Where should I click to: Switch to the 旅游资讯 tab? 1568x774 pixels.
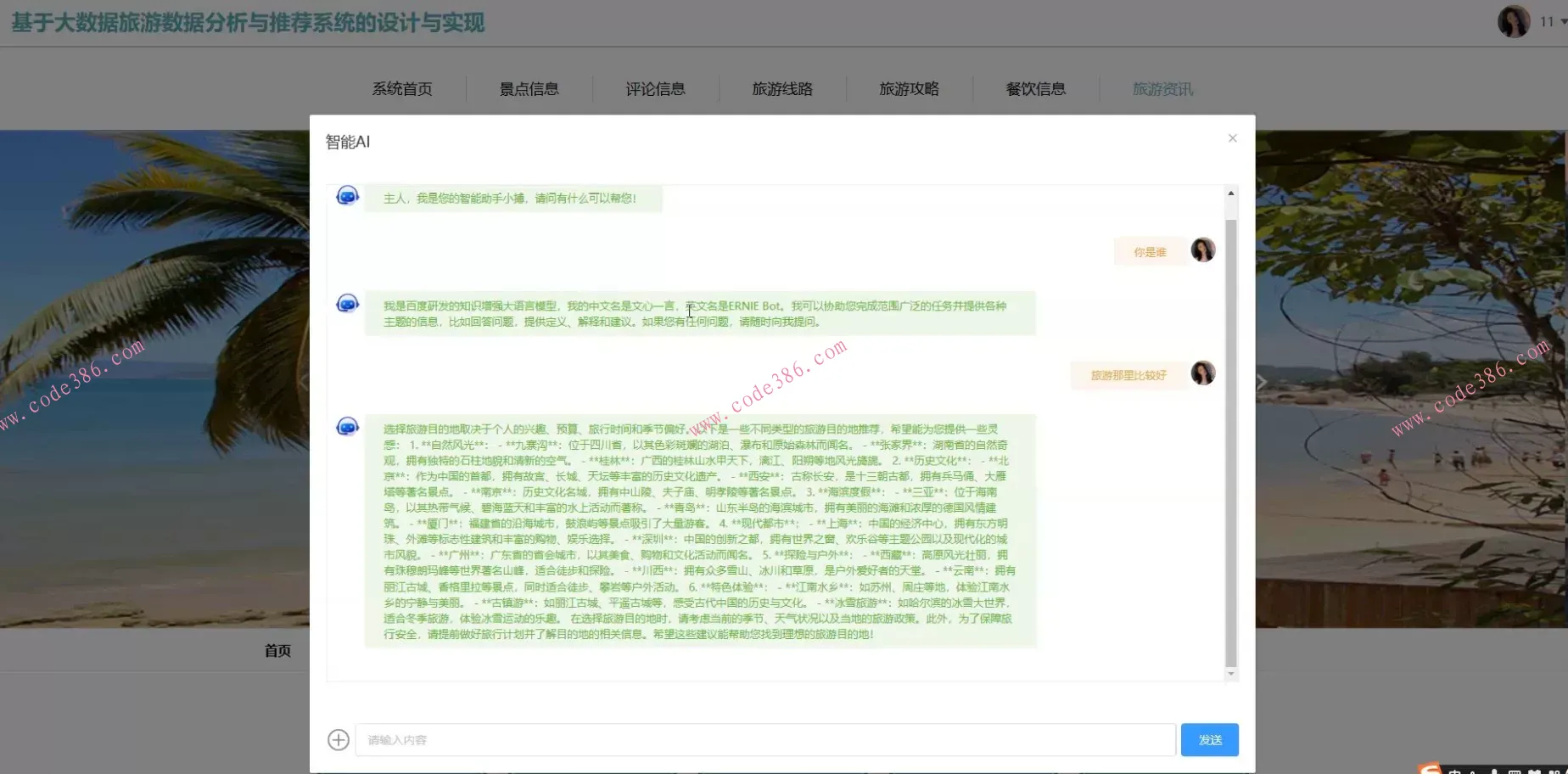coord(1162,88)
